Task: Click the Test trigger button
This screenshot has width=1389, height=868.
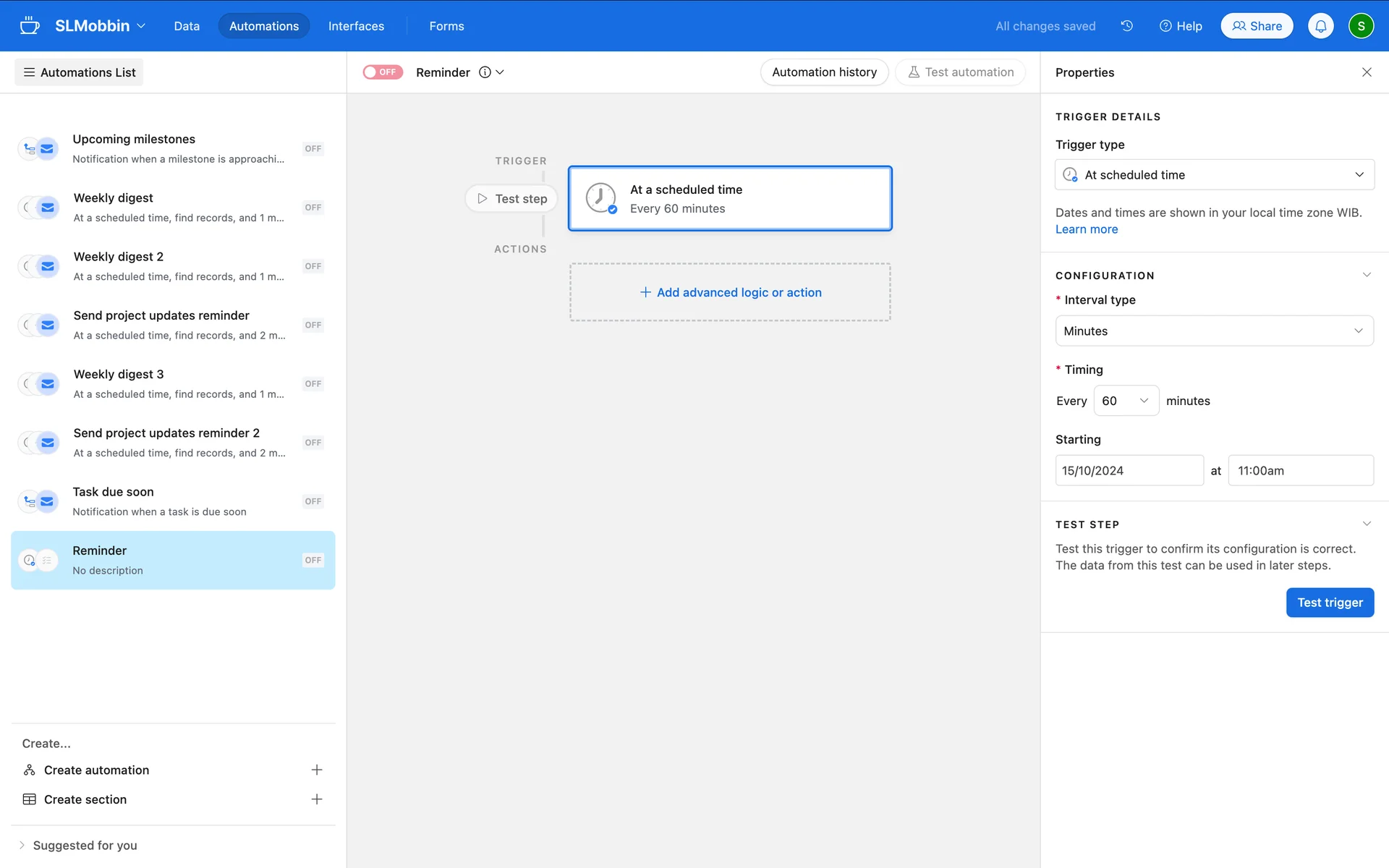Action: pyautogui.click(x=1329, y=603)
